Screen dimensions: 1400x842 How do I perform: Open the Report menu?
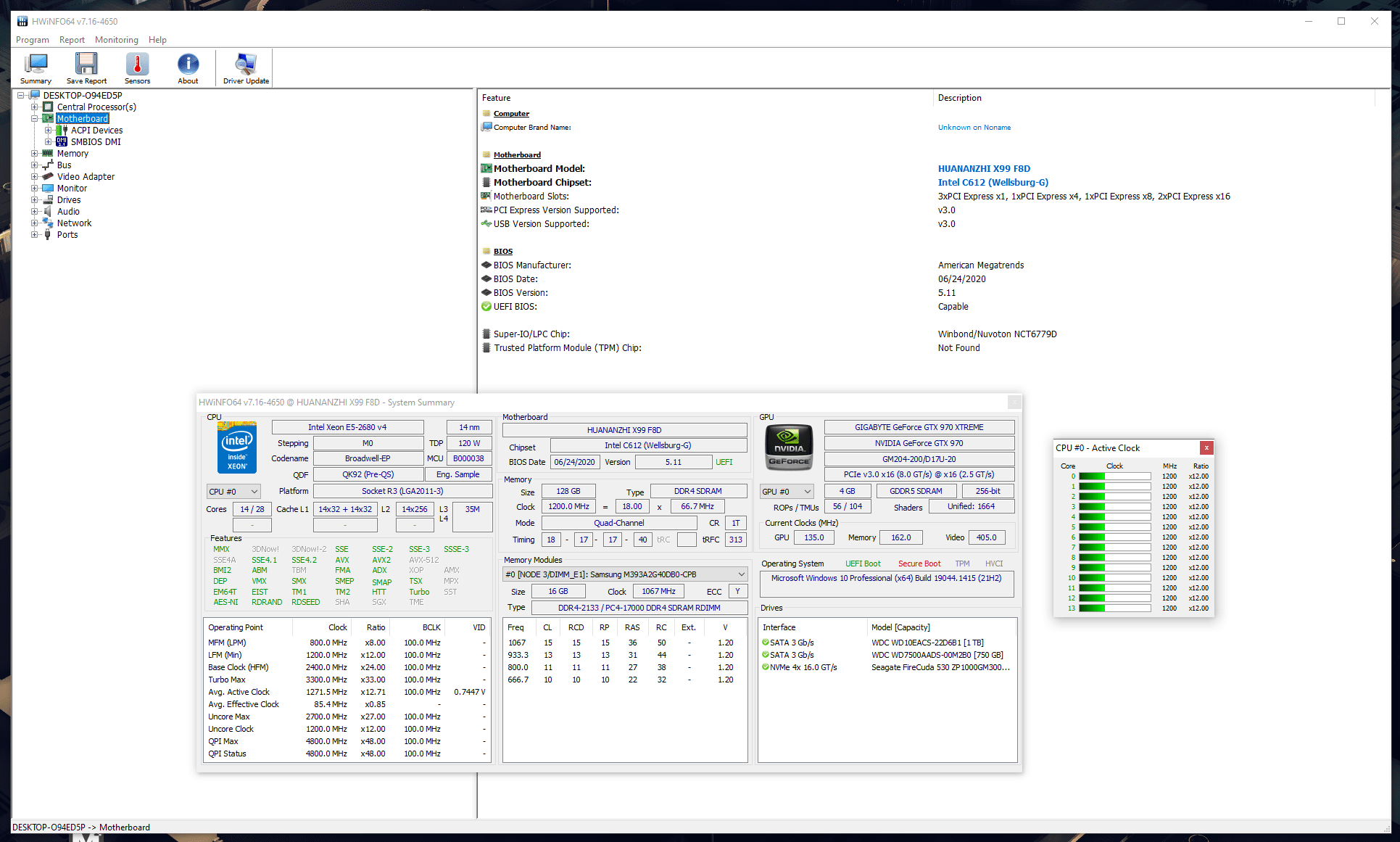(72, 40)
